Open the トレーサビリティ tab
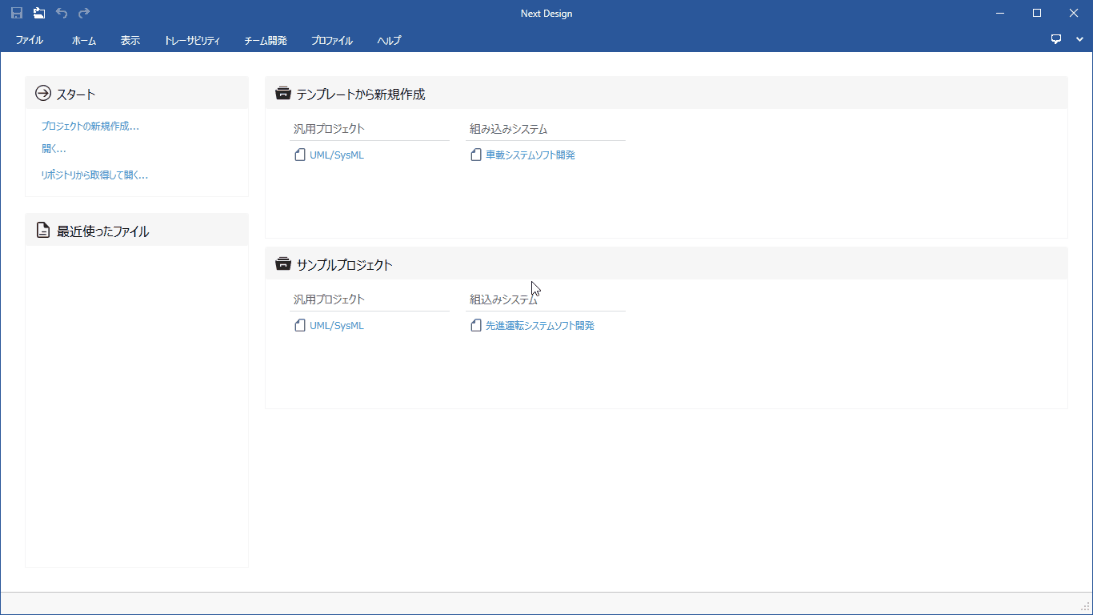Image resolution: width=1093 pixels, height=615 pixels. (192, 40)
